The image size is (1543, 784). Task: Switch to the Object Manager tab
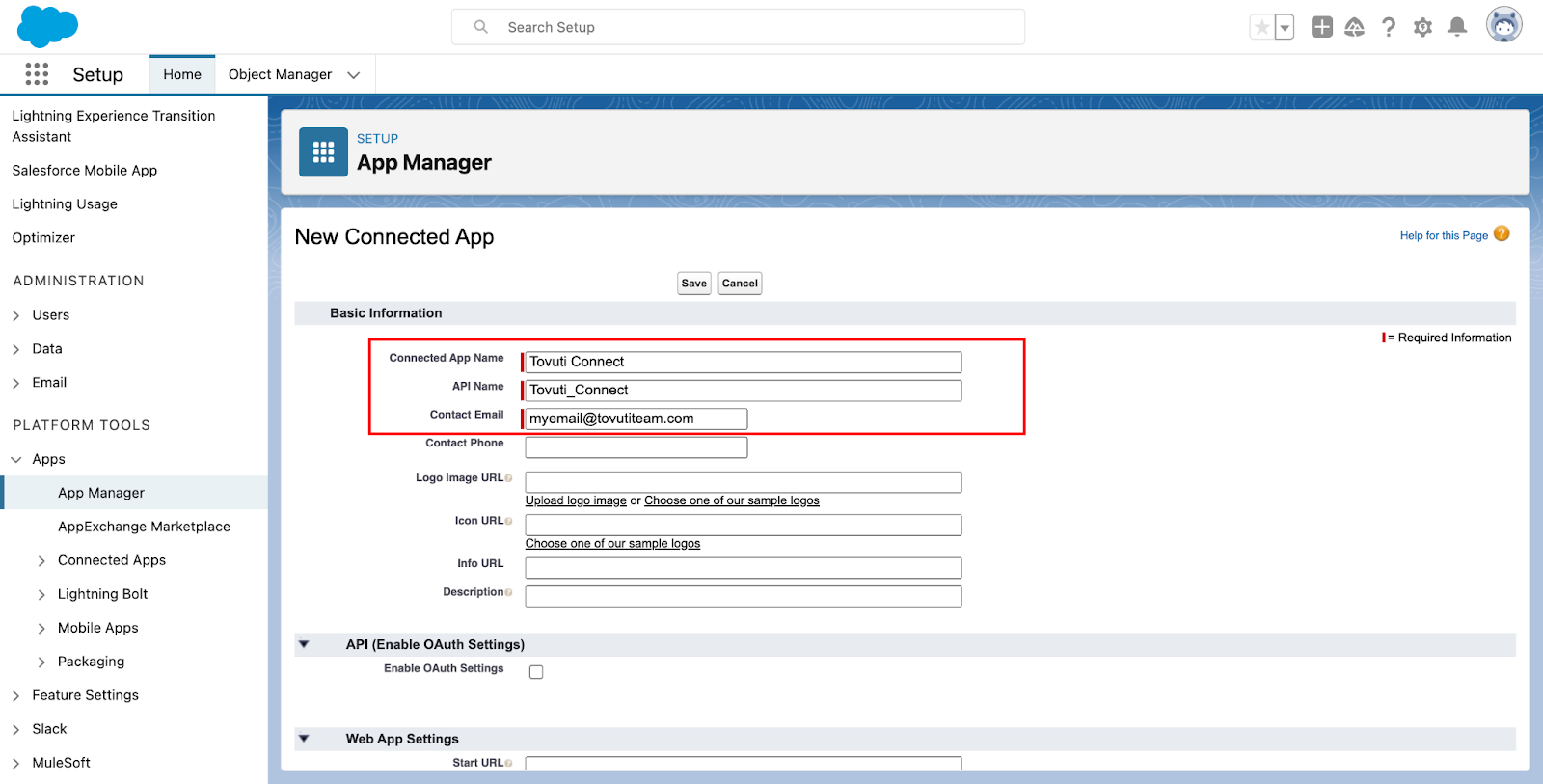pos(280,74)
